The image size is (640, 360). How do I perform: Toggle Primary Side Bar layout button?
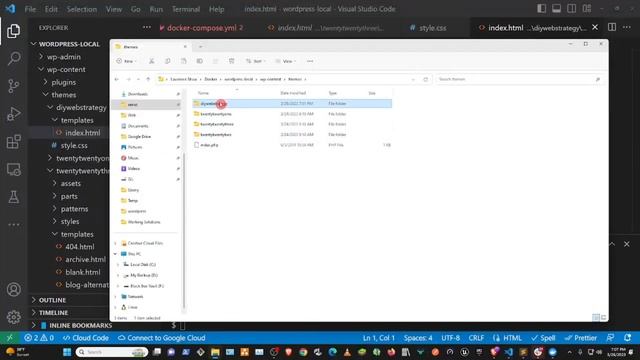(x=542, y=9)
